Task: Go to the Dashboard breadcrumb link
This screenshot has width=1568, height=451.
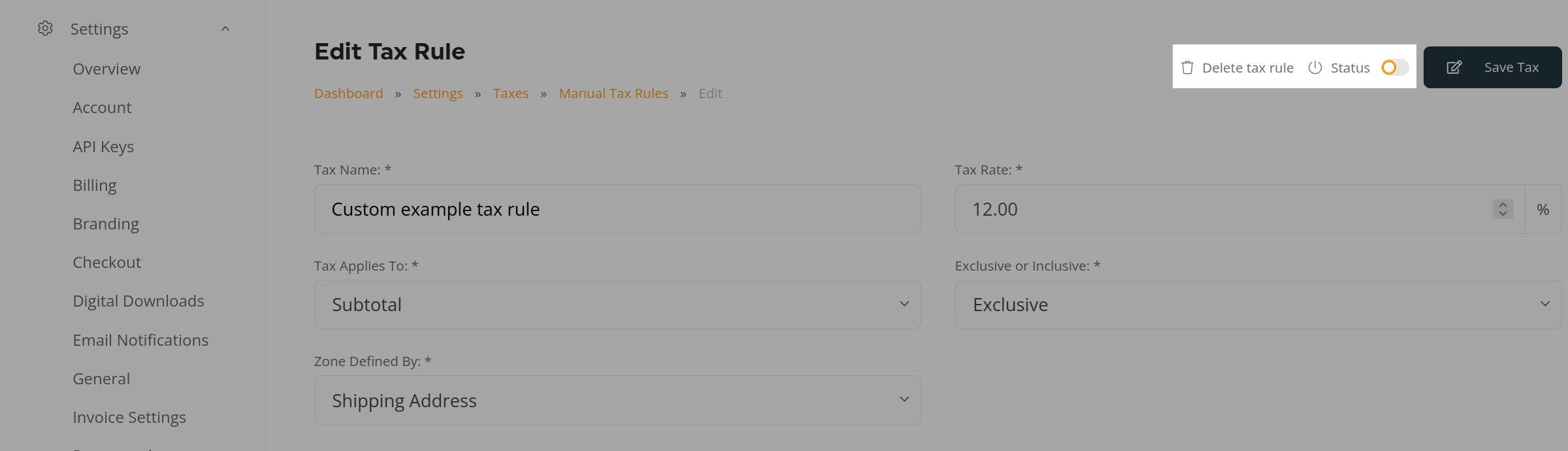Action: [x=348, y=93]
